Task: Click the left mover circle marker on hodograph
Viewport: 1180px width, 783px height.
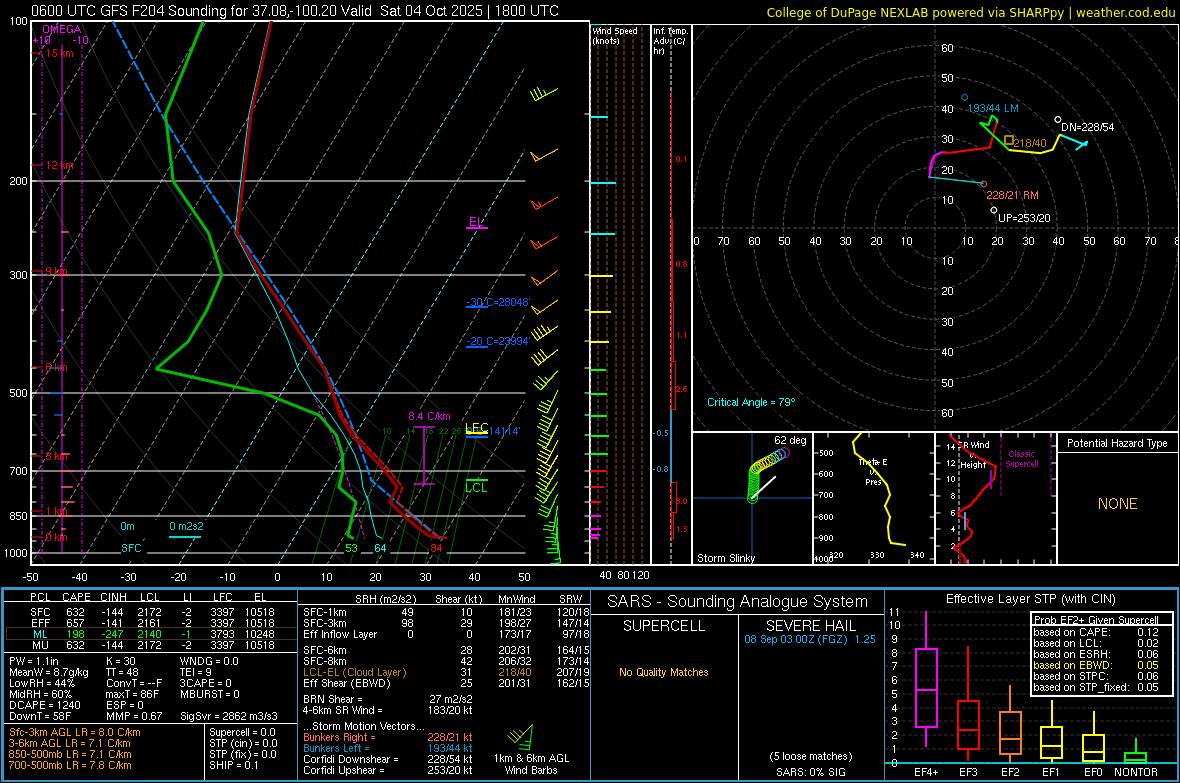Action: [x=965, y=98]
